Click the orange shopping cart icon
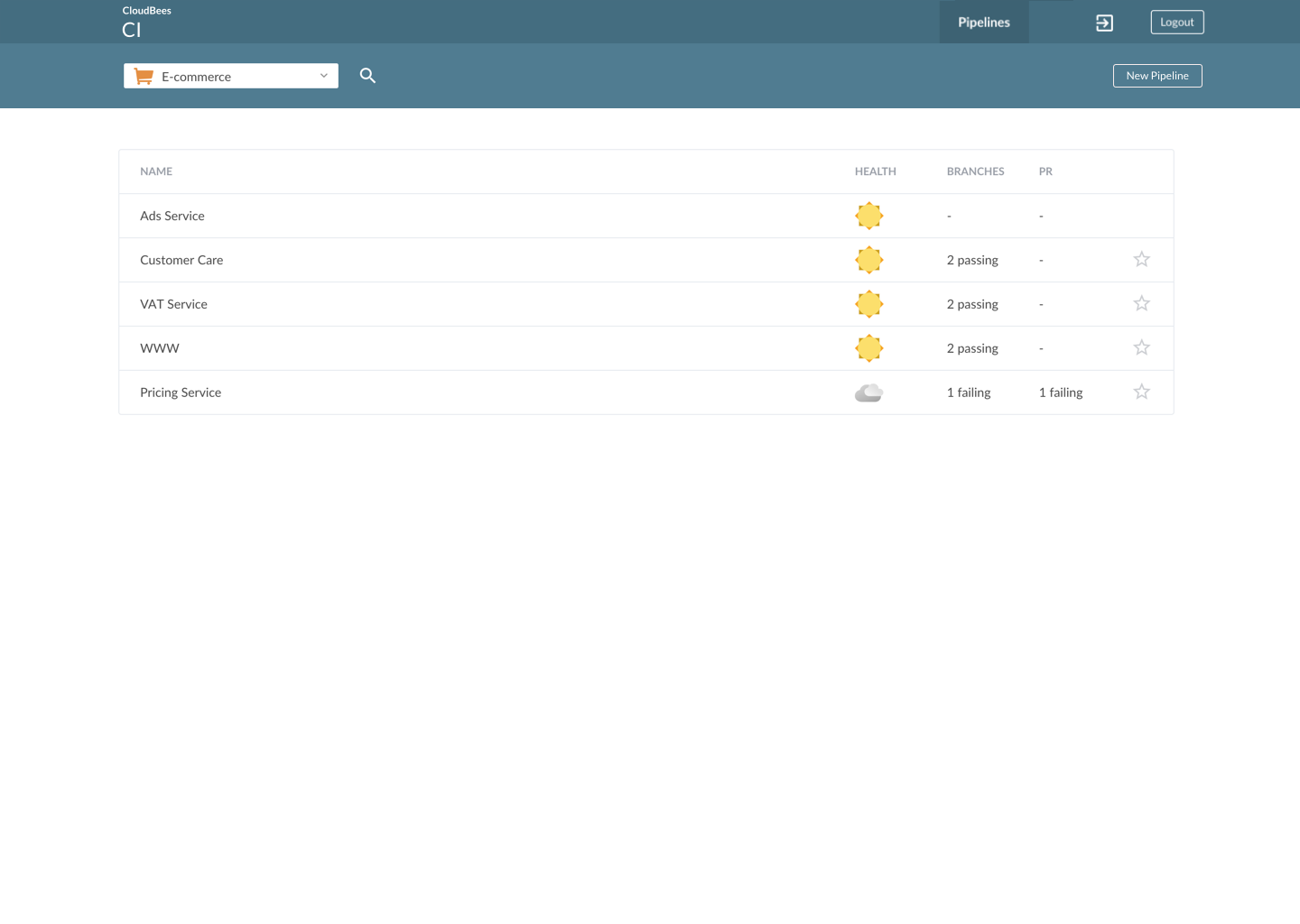Screen dimensions: 1300x924 point(144,76)
